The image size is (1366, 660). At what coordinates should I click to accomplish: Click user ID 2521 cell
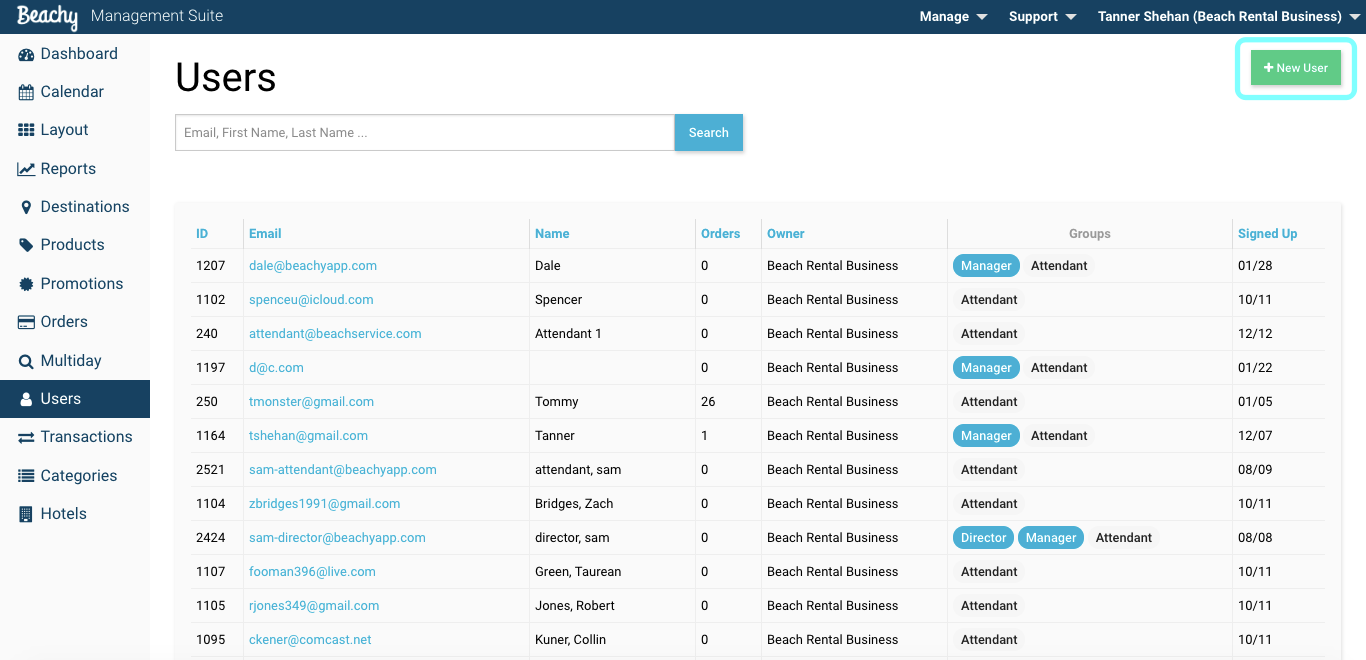click(x=211, y=470)
